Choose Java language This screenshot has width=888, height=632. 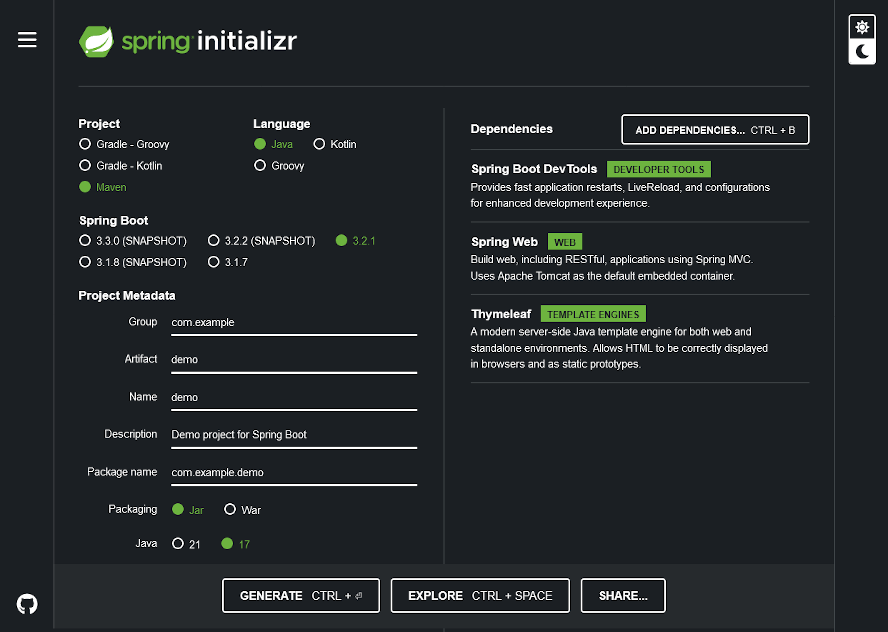[x=273, y=144]
